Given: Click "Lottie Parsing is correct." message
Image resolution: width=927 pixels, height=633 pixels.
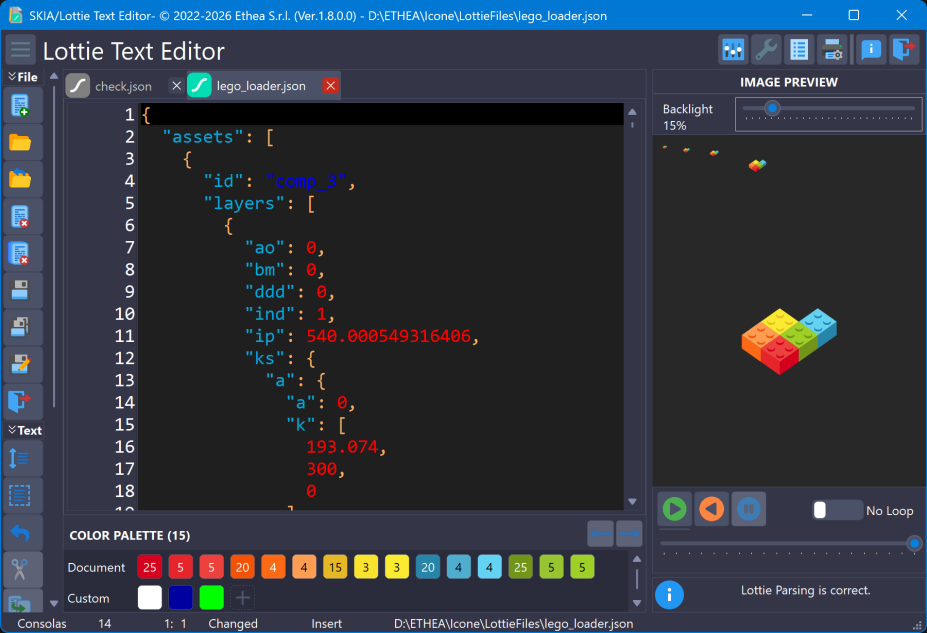Looking at the screenshot, I should (805, 590).
